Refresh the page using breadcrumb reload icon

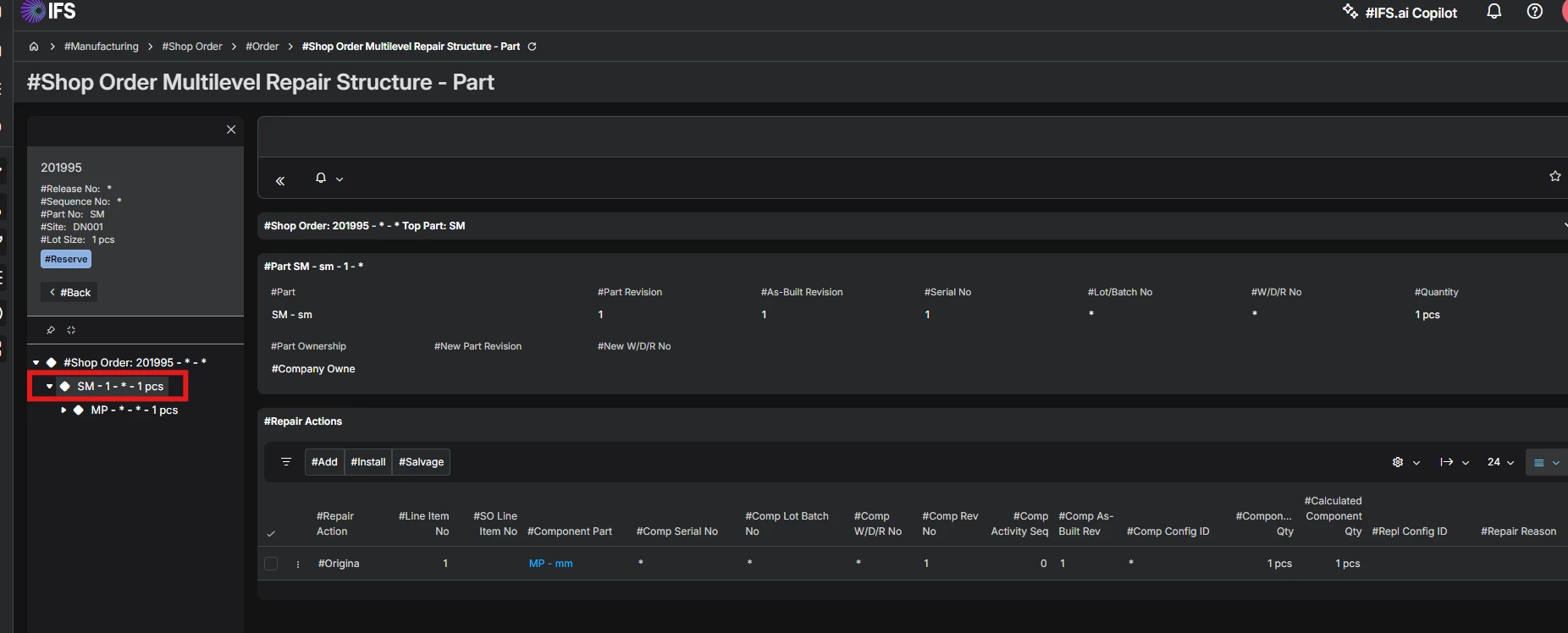(x=532, y=47)
